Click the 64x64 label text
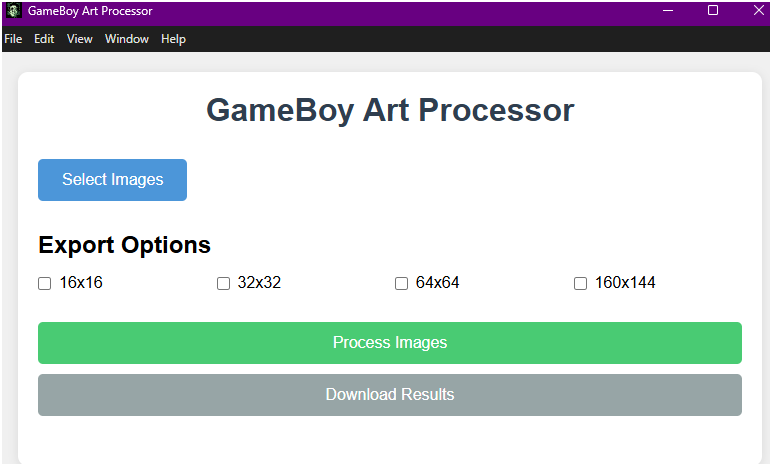The height and width of the screenshot is (466, 772). [x=438, y=283]
